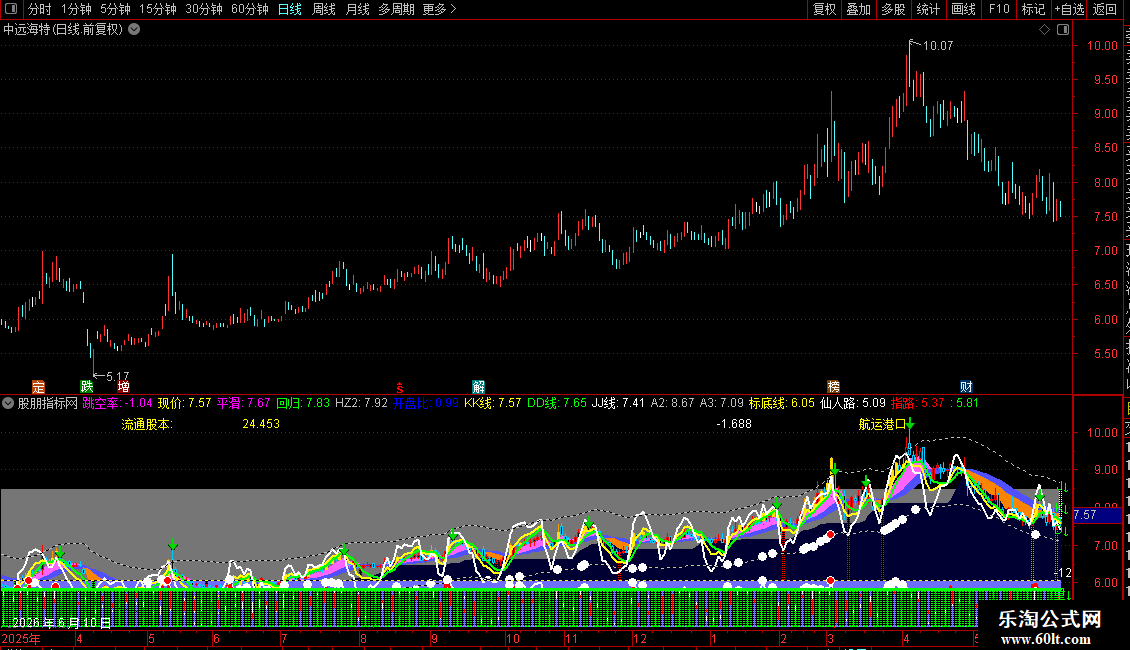Viewport: 1130px width, 650px height.
Task: Click month 12 on the timeline axis
Action: click(639, 638)
